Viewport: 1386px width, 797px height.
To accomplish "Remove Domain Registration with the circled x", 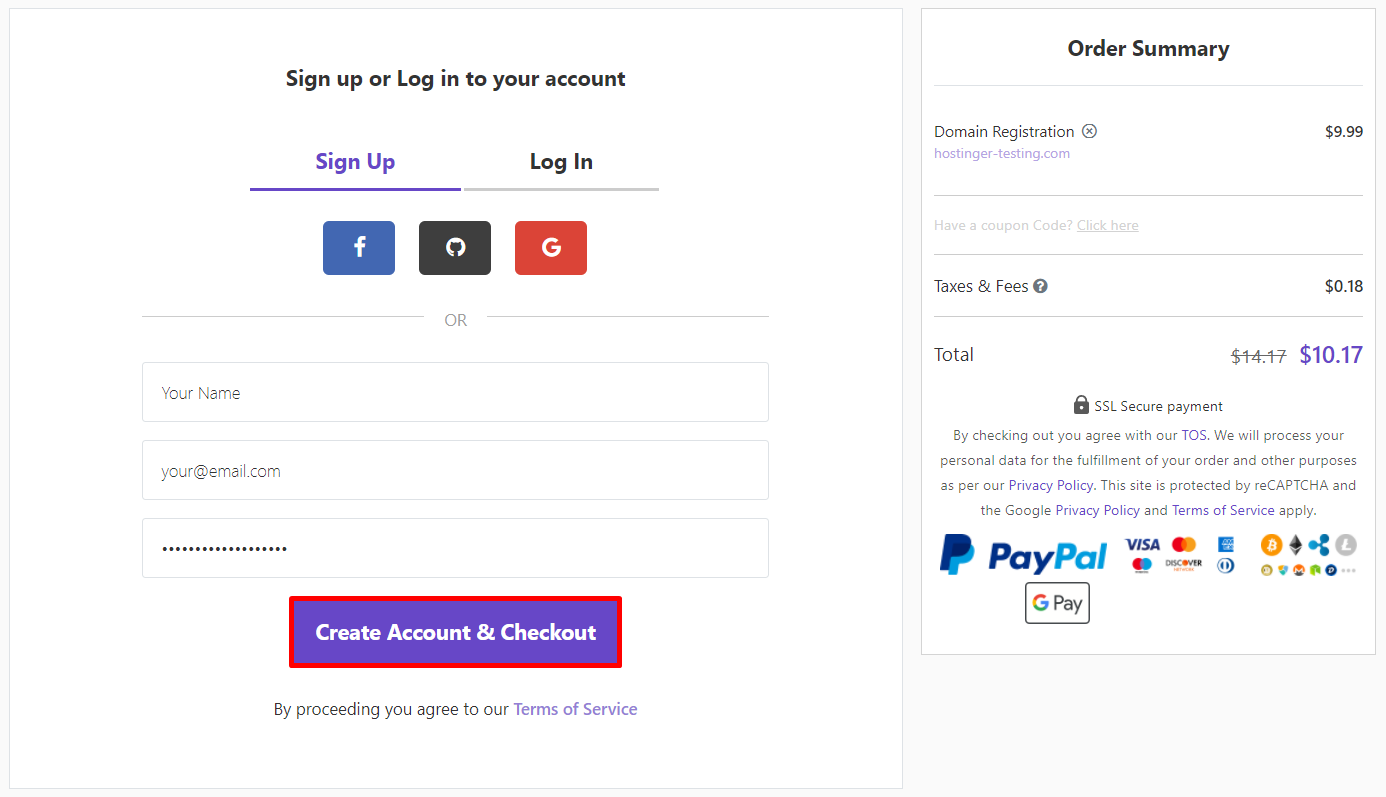I will tap(1090, 131).
